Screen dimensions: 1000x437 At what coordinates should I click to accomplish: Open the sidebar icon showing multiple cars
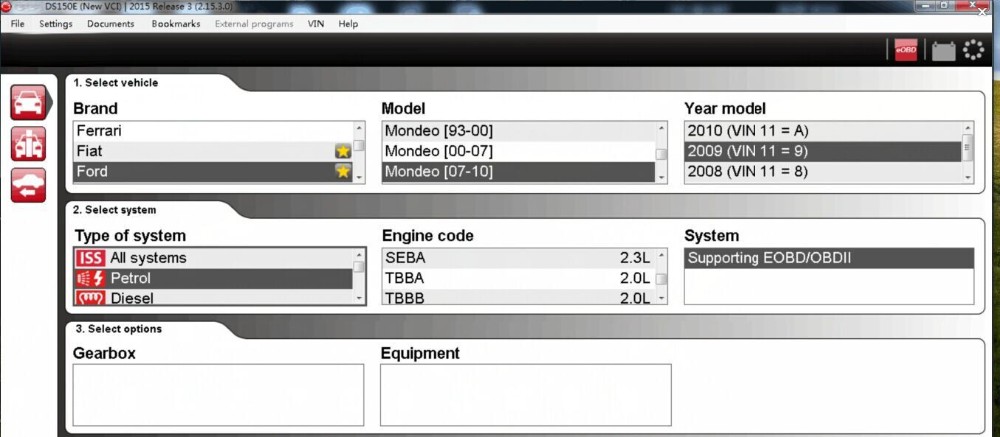point(28,143)
